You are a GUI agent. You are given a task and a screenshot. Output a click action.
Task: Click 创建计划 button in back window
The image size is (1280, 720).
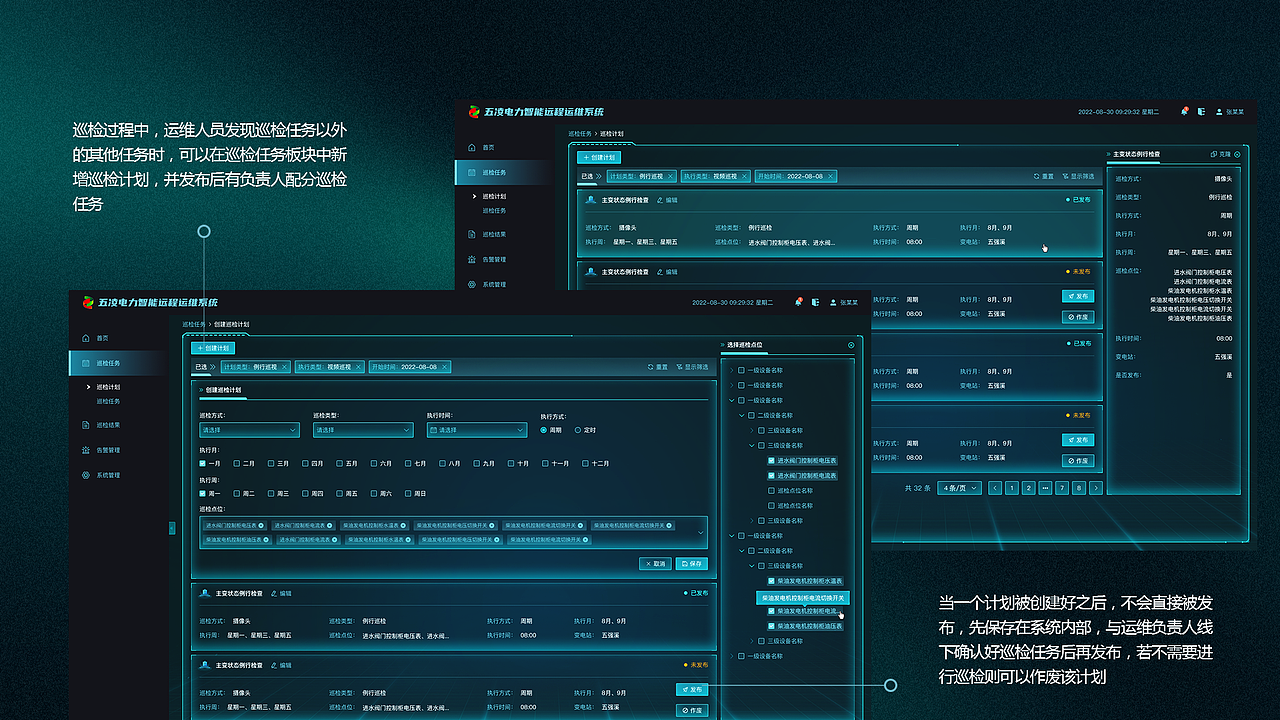(599, 157)
